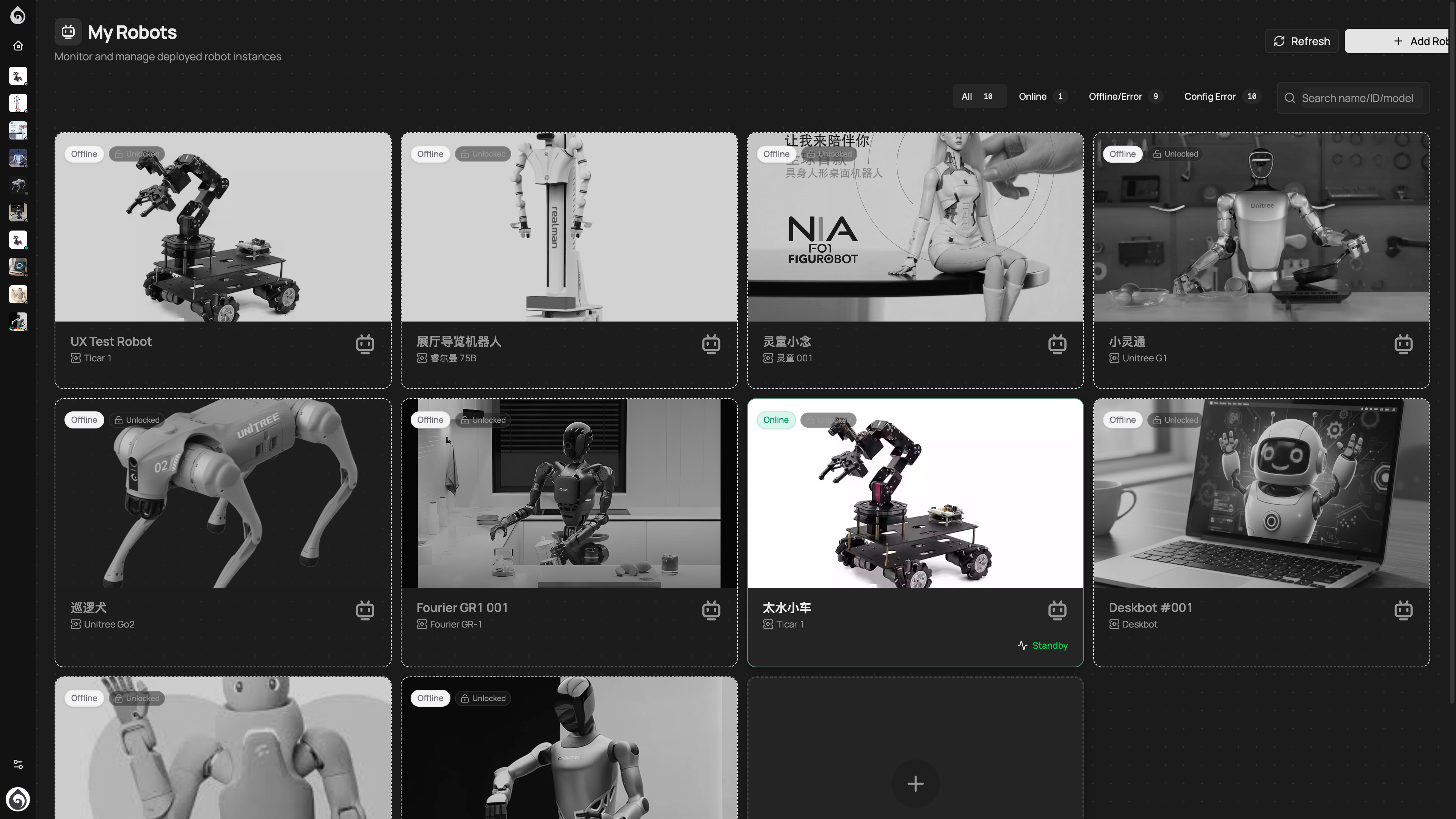Open settings sliders icon in sidebar

18,764
